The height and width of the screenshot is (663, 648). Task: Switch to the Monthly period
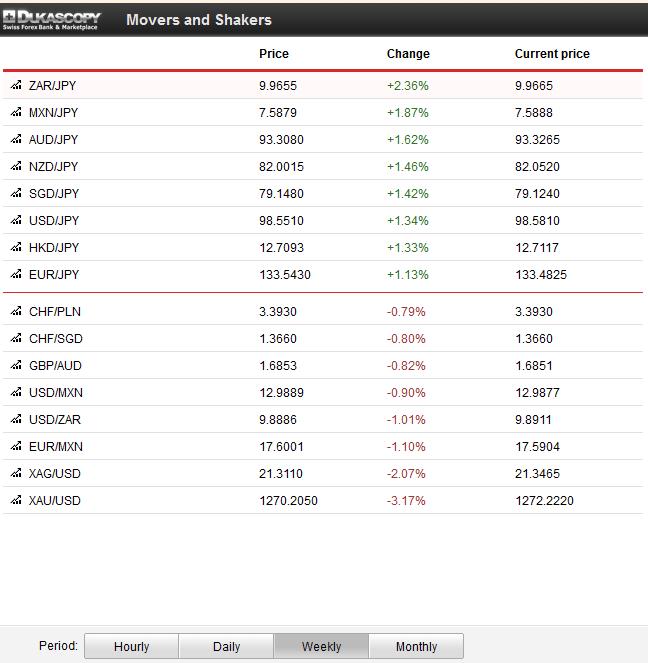click(x=416, y=647)
